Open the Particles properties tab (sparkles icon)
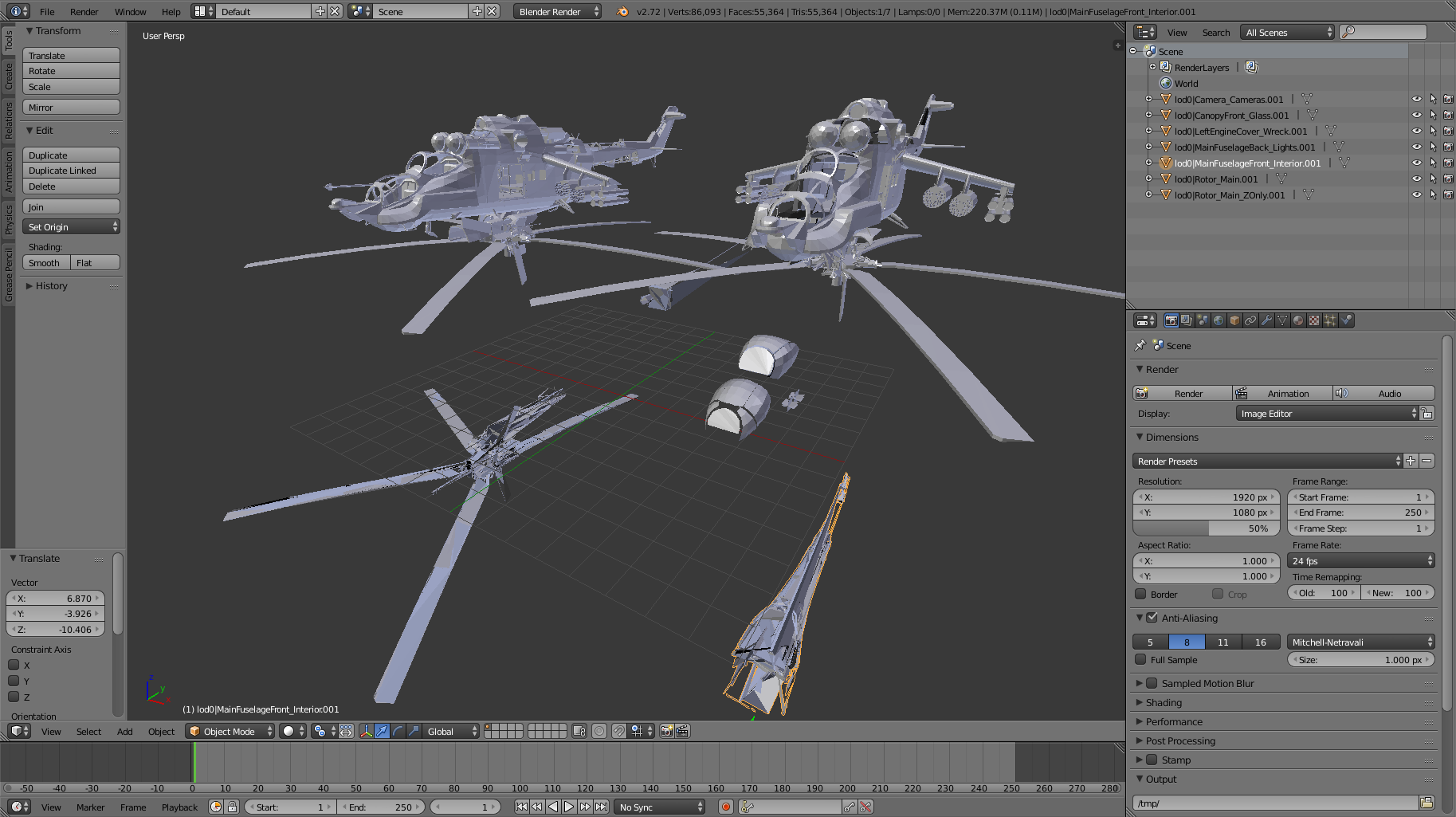Screen dimensions: 1456x817 point(1330,320)
